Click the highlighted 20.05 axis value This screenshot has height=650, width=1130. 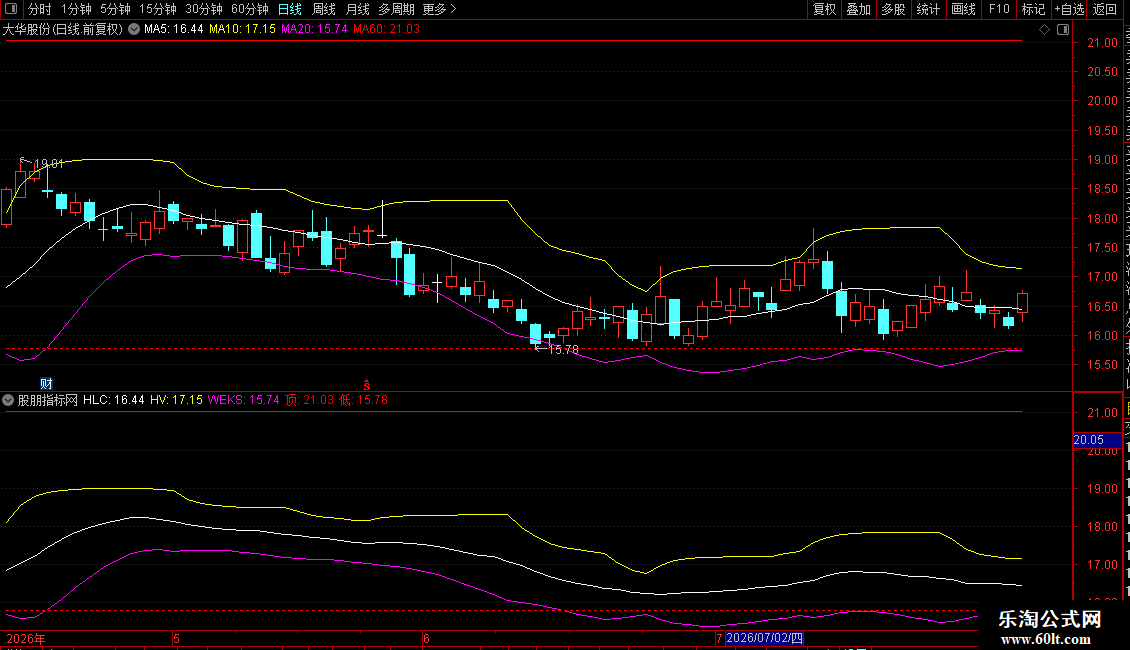tap(1098, 440)
